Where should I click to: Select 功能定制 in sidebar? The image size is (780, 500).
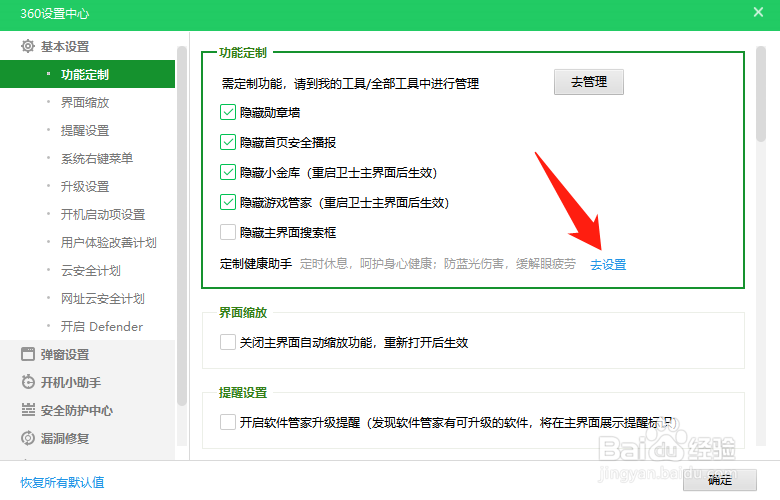click(x=88, y=74)
